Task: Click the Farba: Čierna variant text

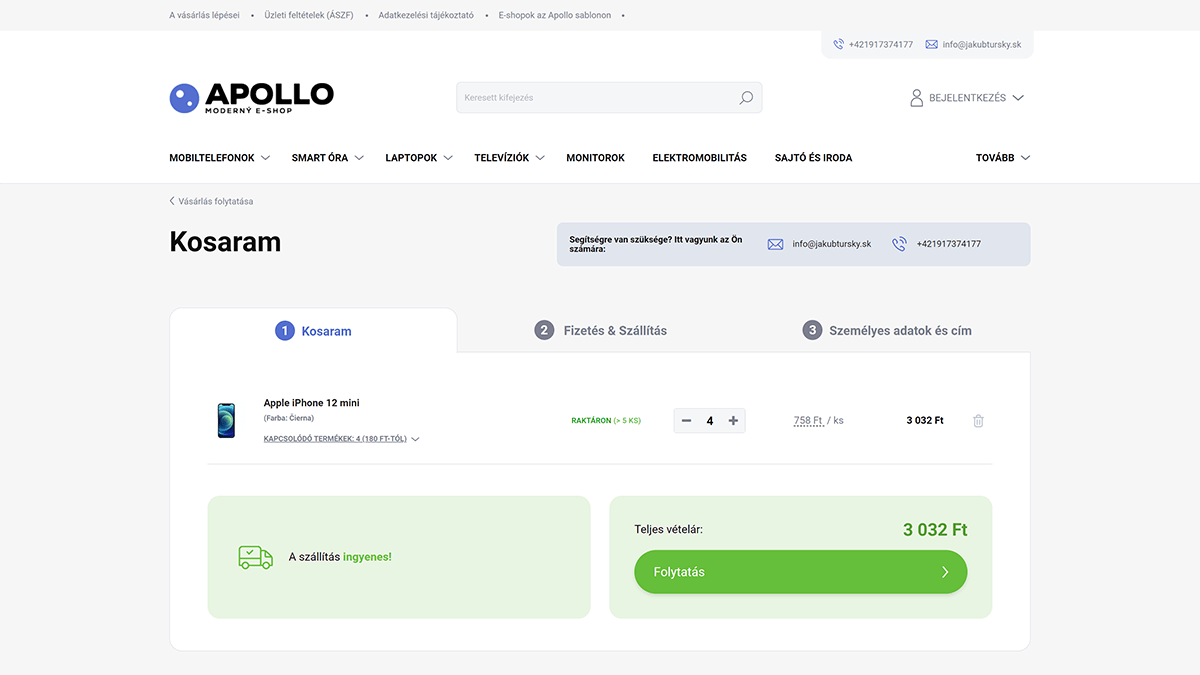Action: 289,418
